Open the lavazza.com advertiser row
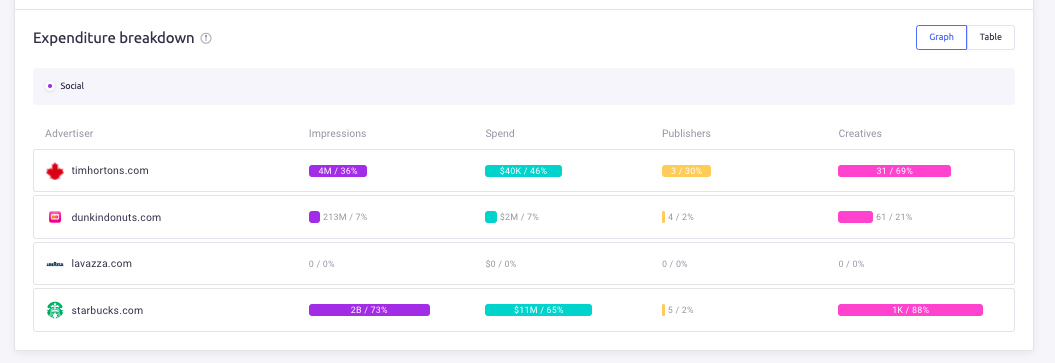 [523, 264]
